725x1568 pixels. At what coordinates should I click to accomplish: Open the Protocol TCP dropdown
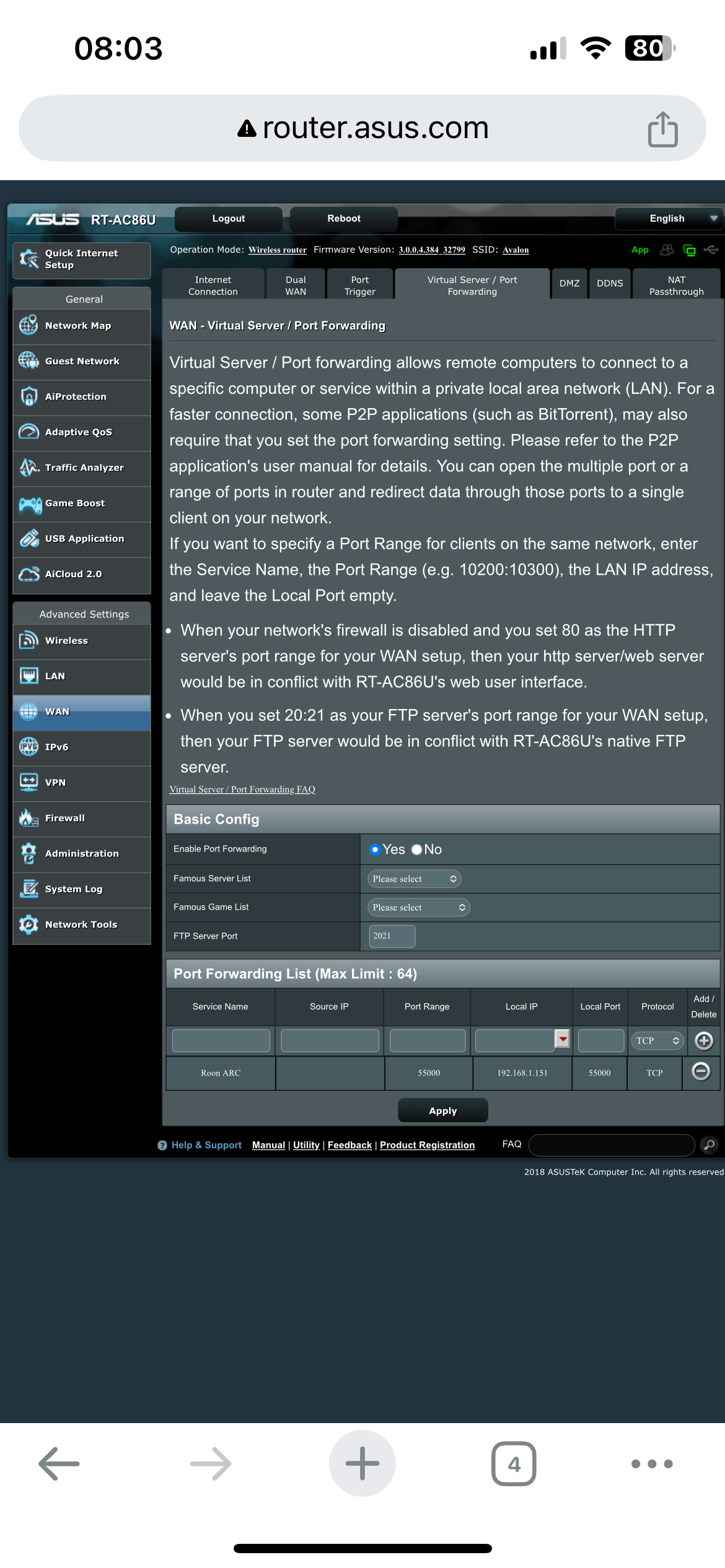[x=657, y=1040]
